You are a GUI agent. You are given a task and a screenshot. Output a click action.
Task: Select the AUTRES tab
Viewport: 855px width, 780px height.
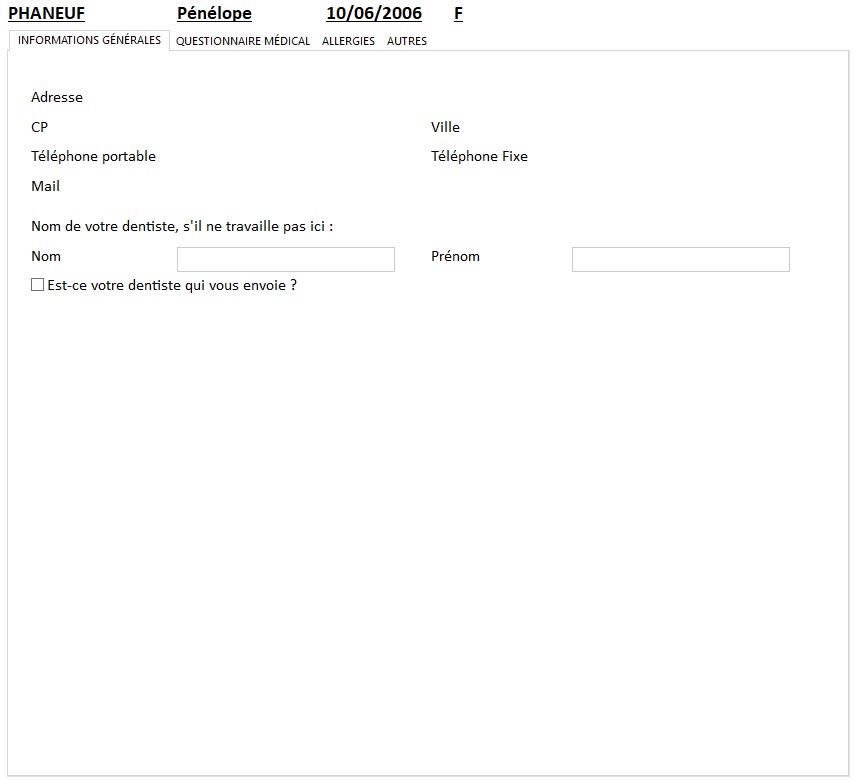[406, 41]
